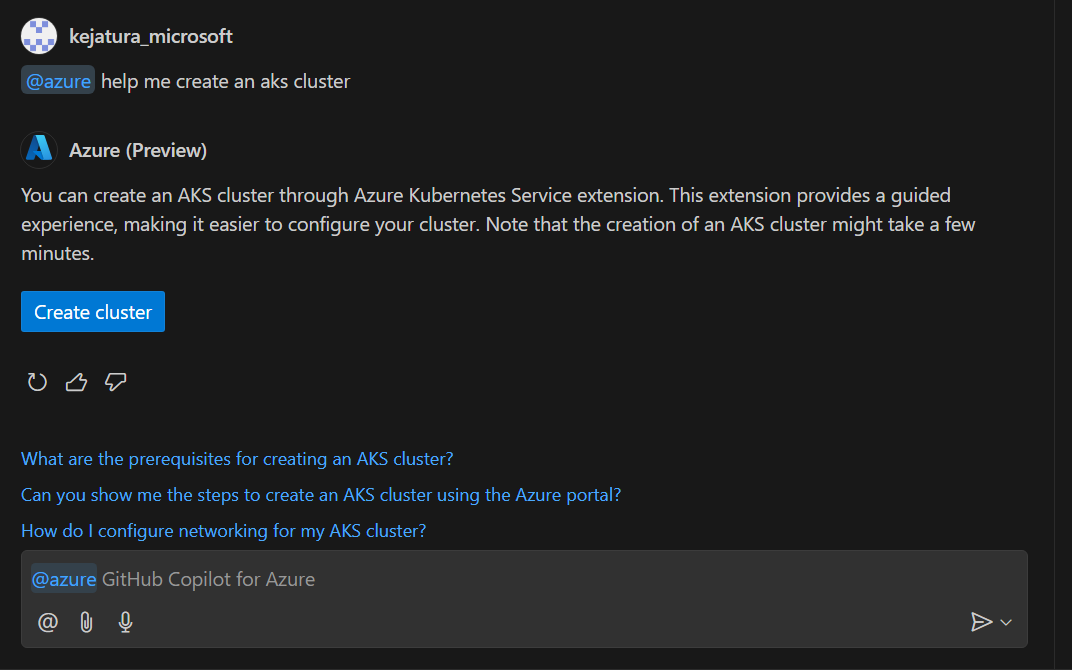Click the response paragraph about Azure Kubernetes Service

click(x=498, y=224)
